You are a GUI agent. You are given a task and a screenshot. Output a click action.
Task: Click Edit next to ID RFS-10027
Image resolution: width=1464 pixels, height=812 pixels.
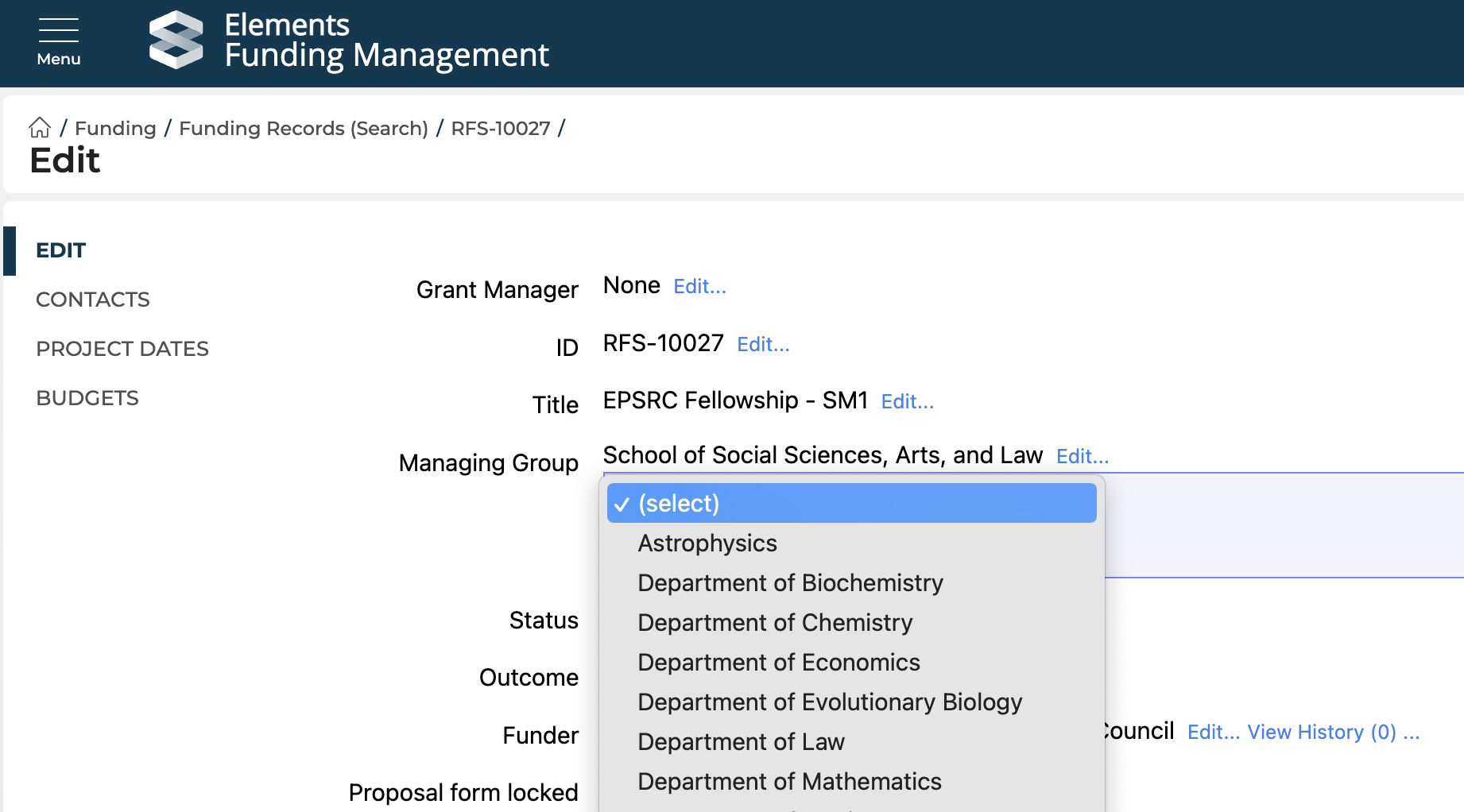[x=763, y=345]
